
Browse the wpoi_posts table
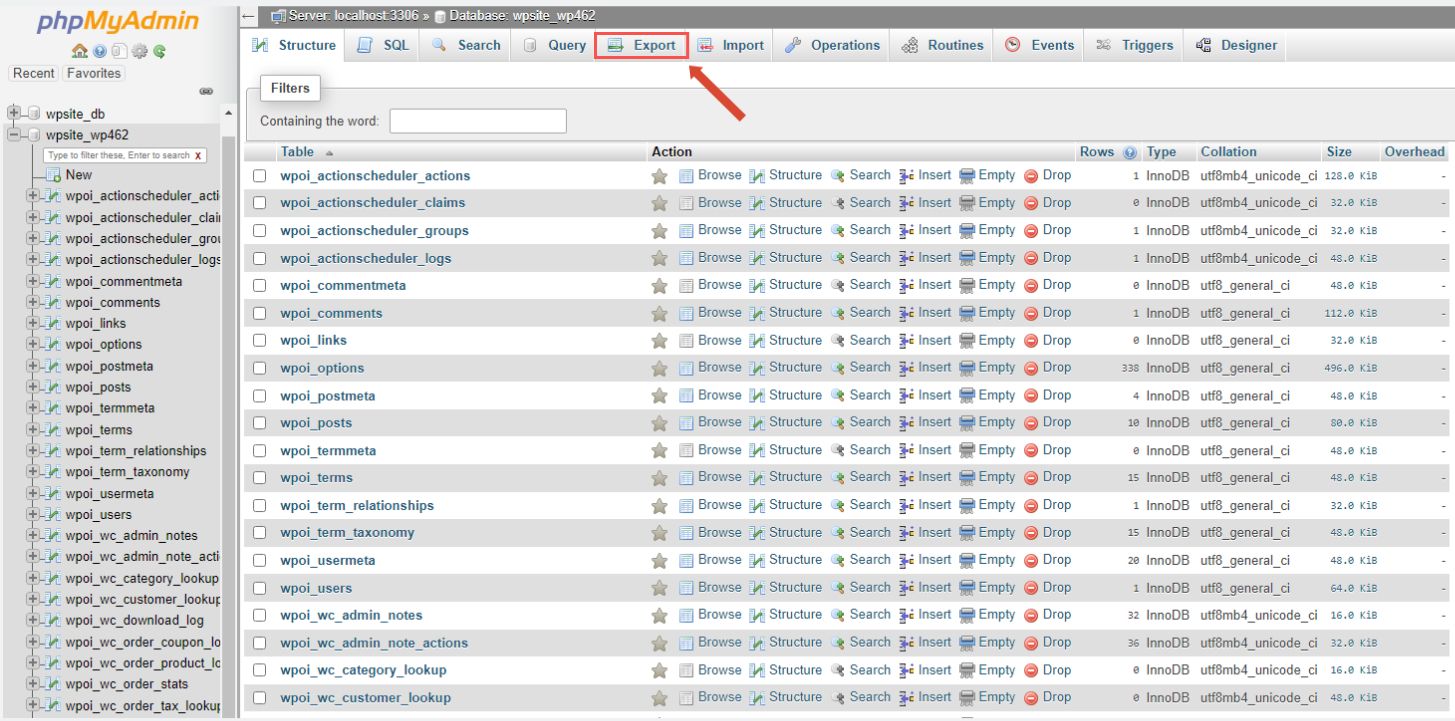point(719,422)
